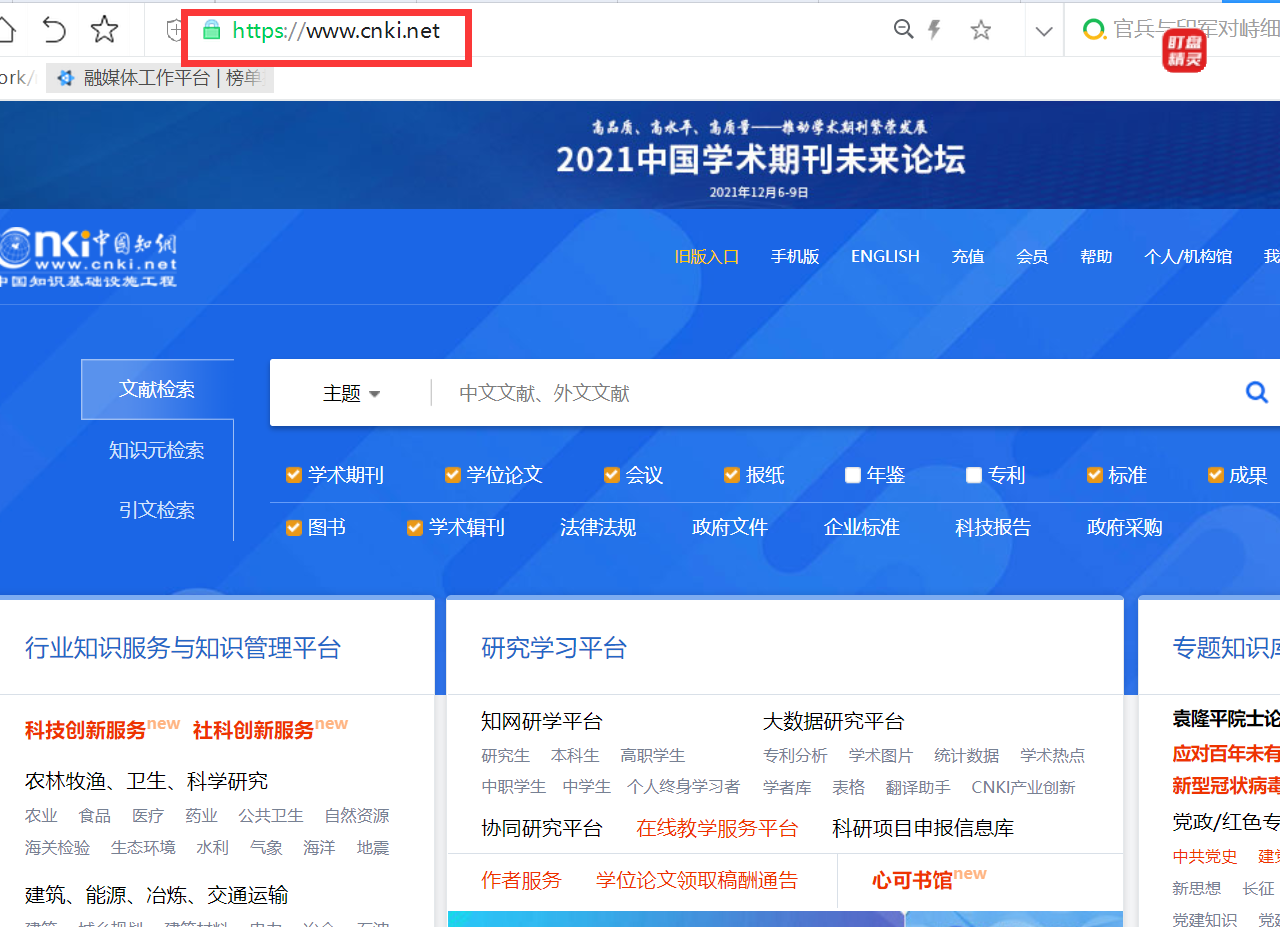
Task: Click the lightning speed-mode icon
Action: coord(935,30)
